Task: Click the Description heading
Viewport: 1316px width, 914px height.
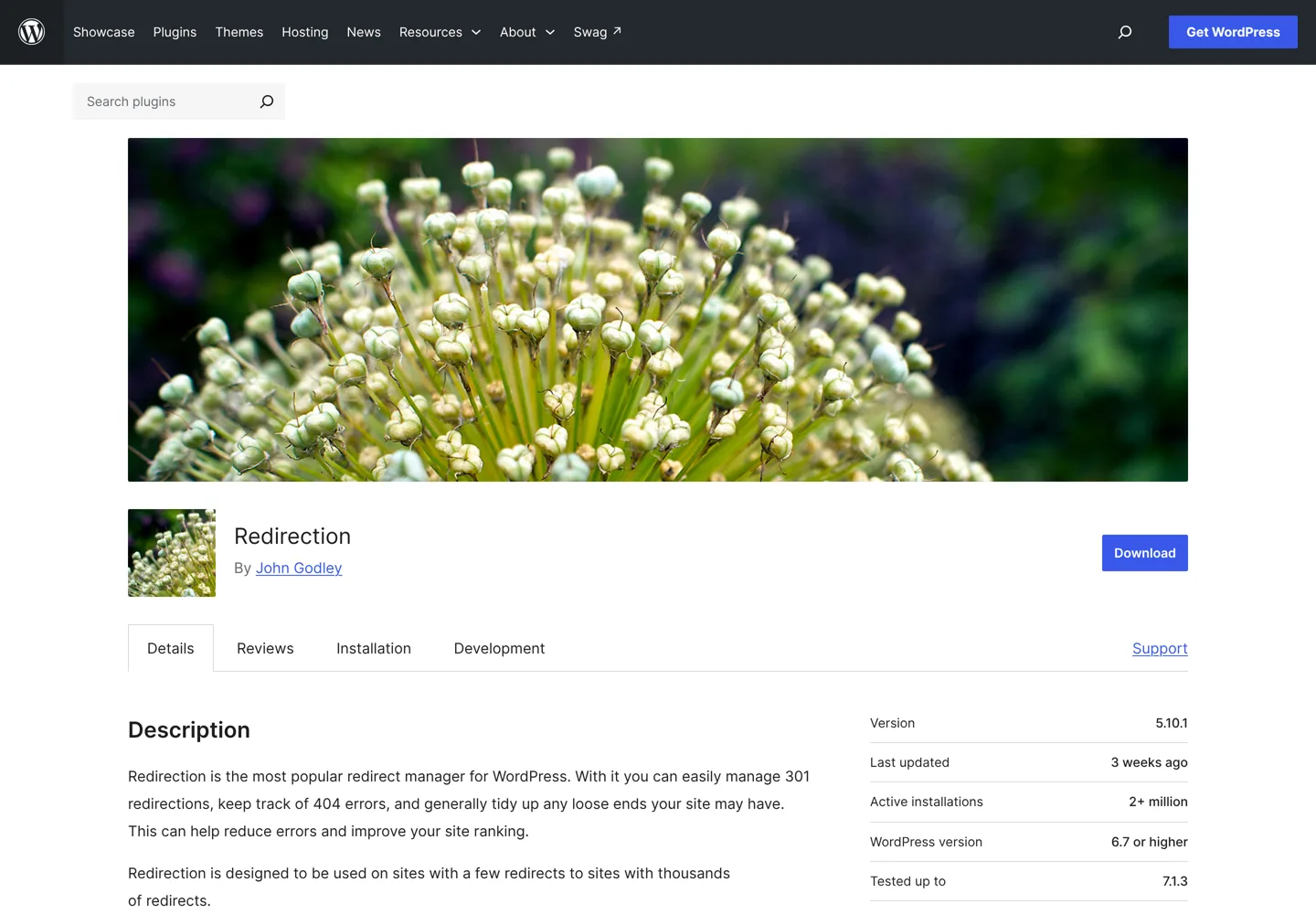Action: point(189,729)
